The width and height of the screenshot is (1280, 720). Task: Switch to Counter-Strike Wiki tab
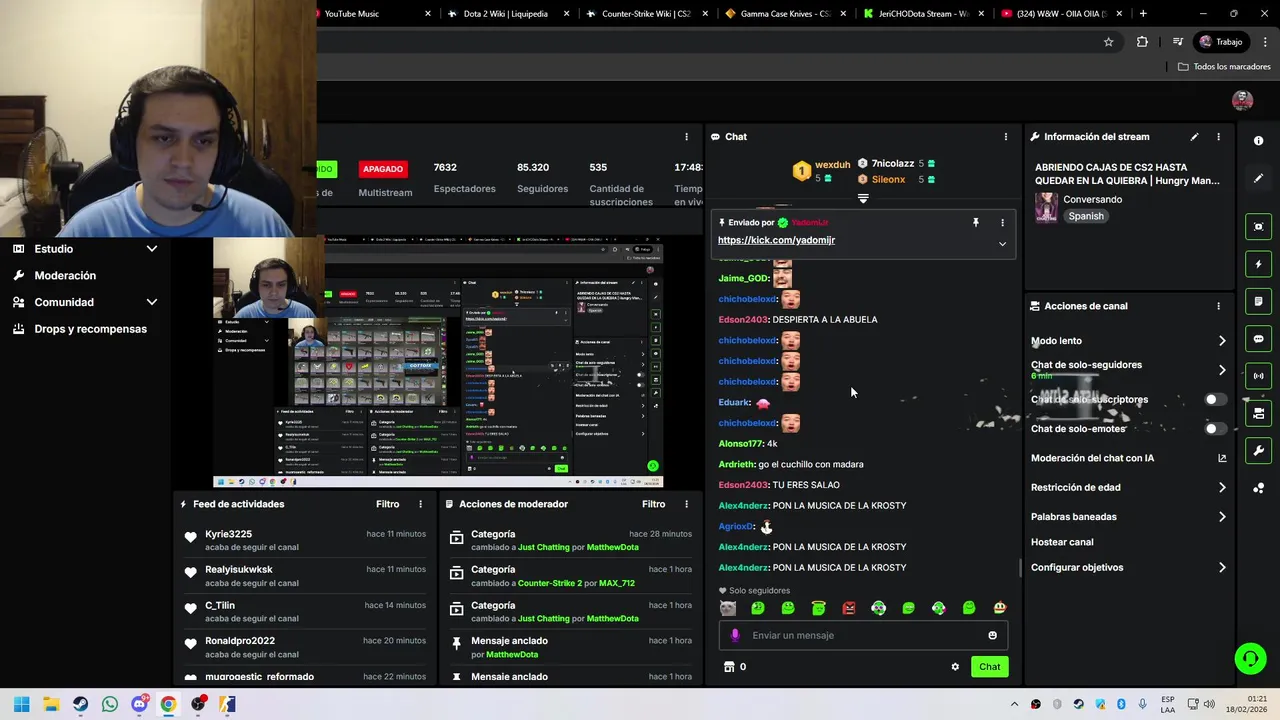(646, 14)
